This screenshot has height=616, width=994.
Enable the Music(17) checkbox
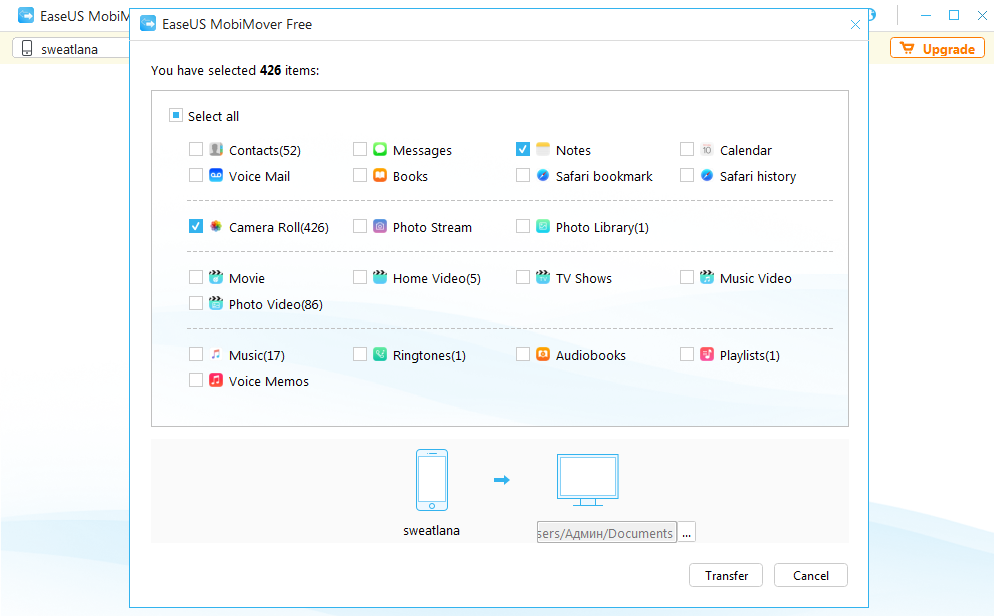coord(196,355)
